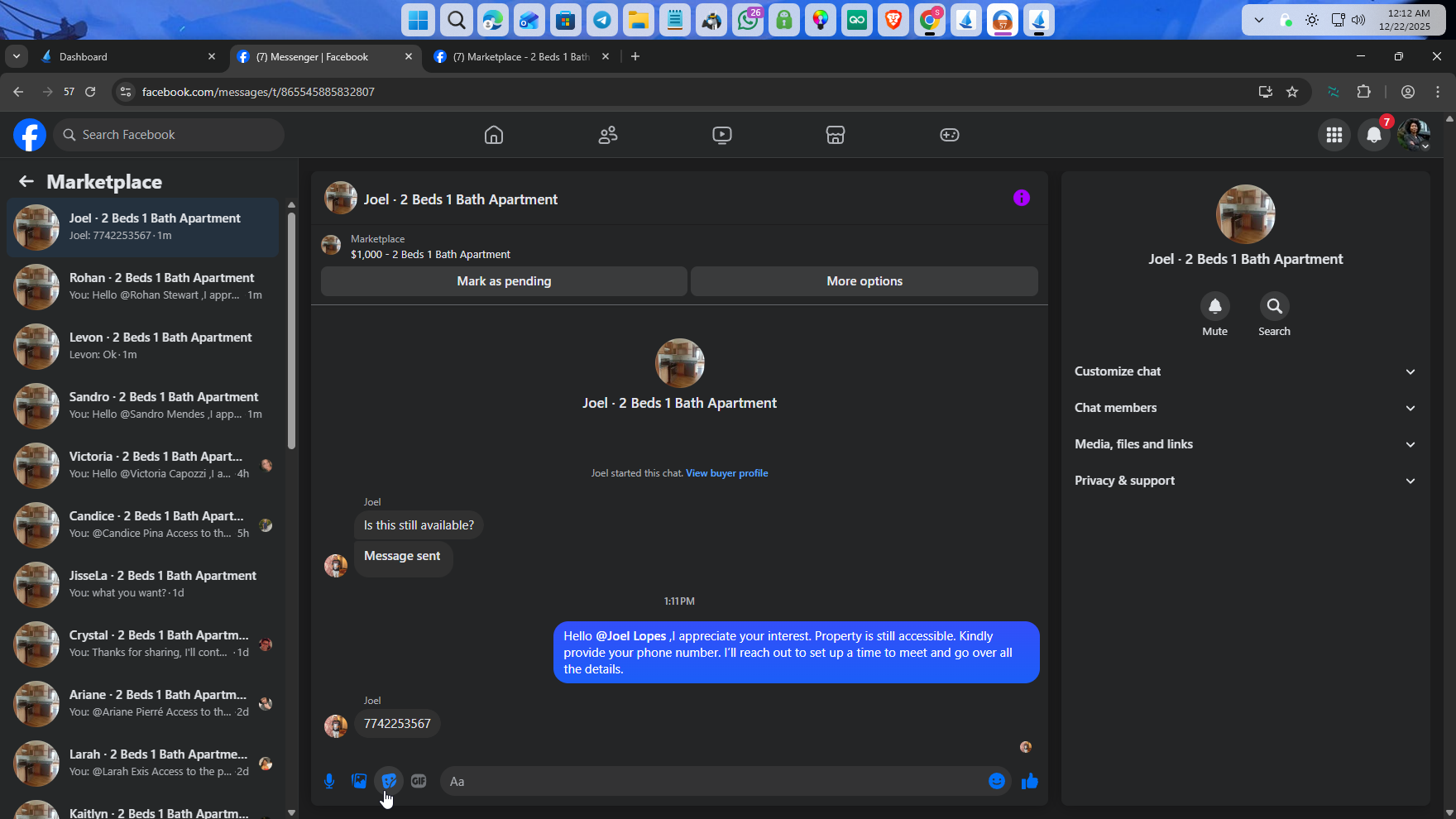Click More options button
The image size is (1456, 819).
click(x=864, y=281)
